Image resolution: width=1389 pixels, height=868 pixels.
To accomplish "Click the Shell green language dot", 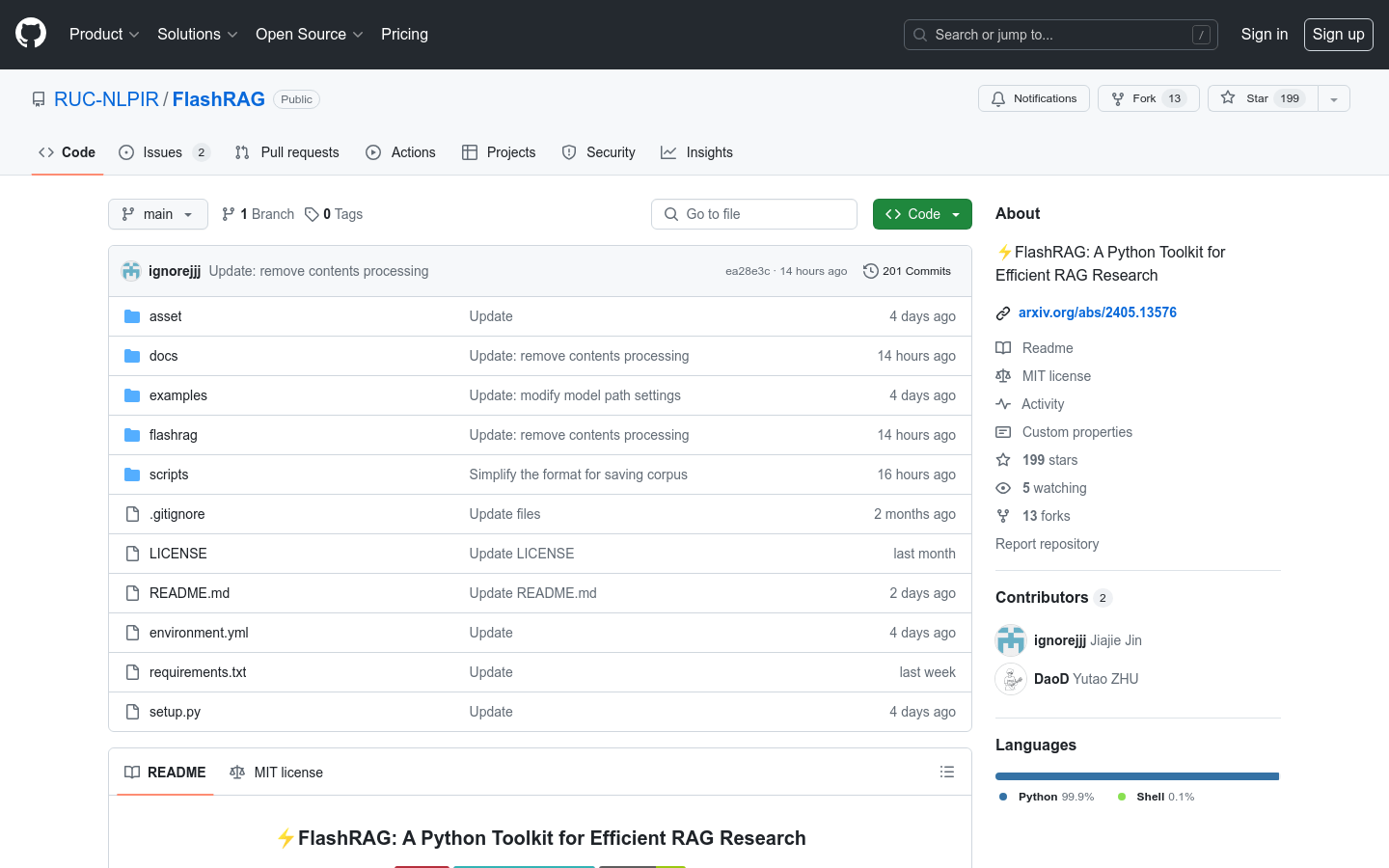I will coord(1121,797).
